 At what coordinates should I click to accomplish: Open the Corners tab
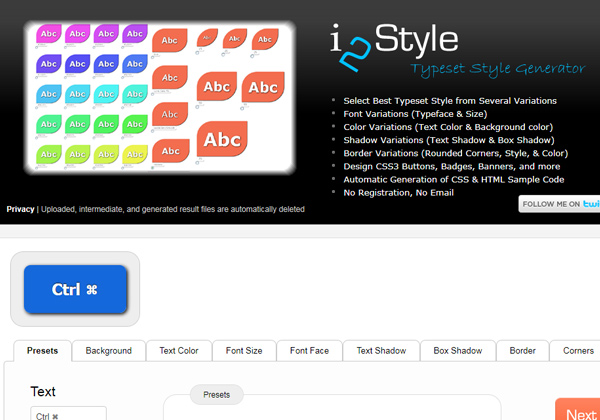pyautogui.click(x=577, y=351)
